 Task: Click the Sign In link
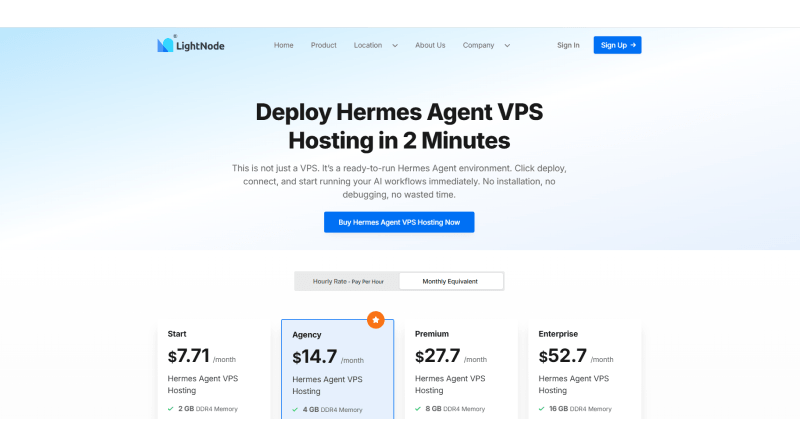(x=568, y=45)
